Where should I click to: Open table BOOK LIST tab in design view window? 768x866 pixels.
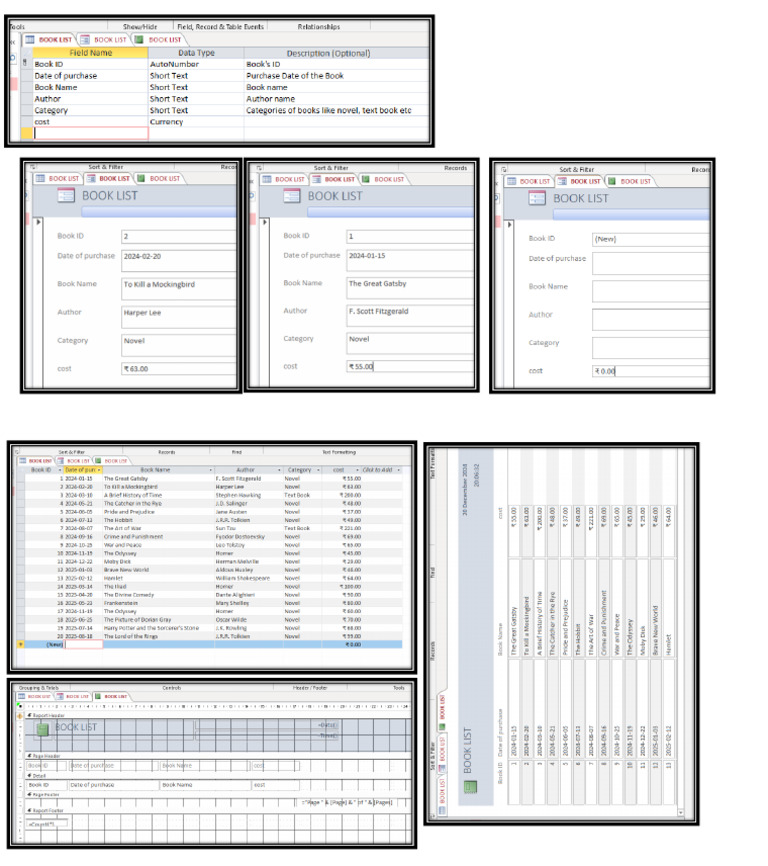point(49,40)
